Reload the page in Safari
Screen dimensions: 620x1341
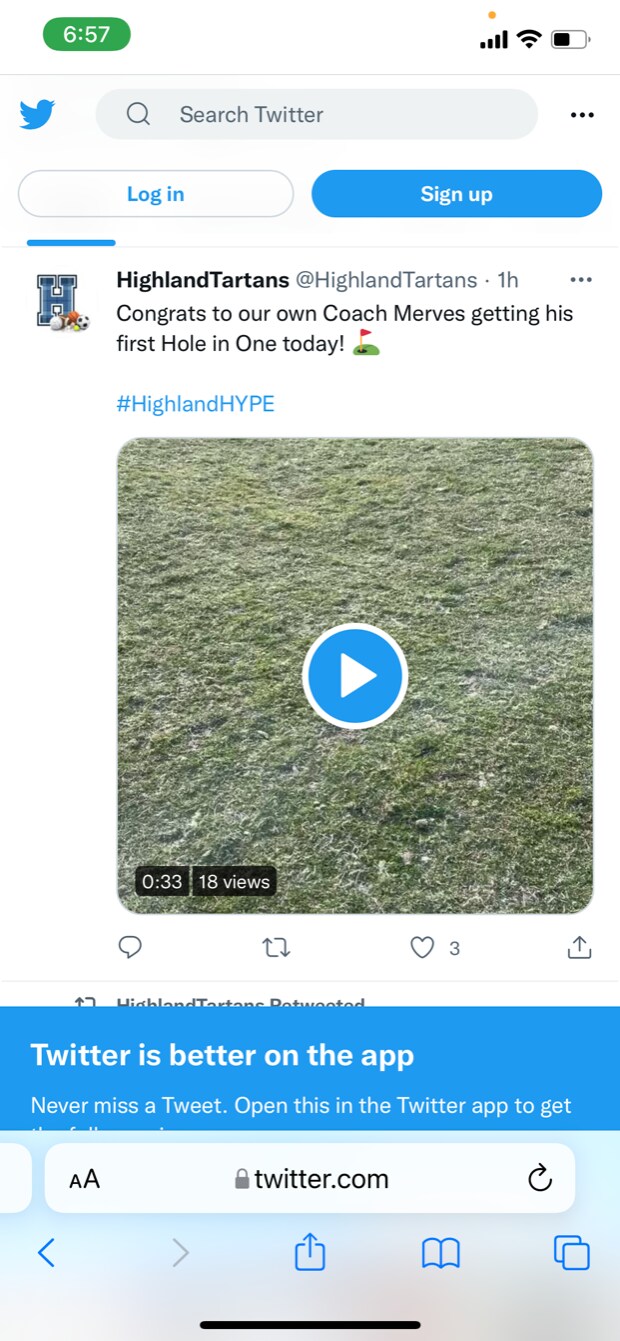[x=540, y=1178]
